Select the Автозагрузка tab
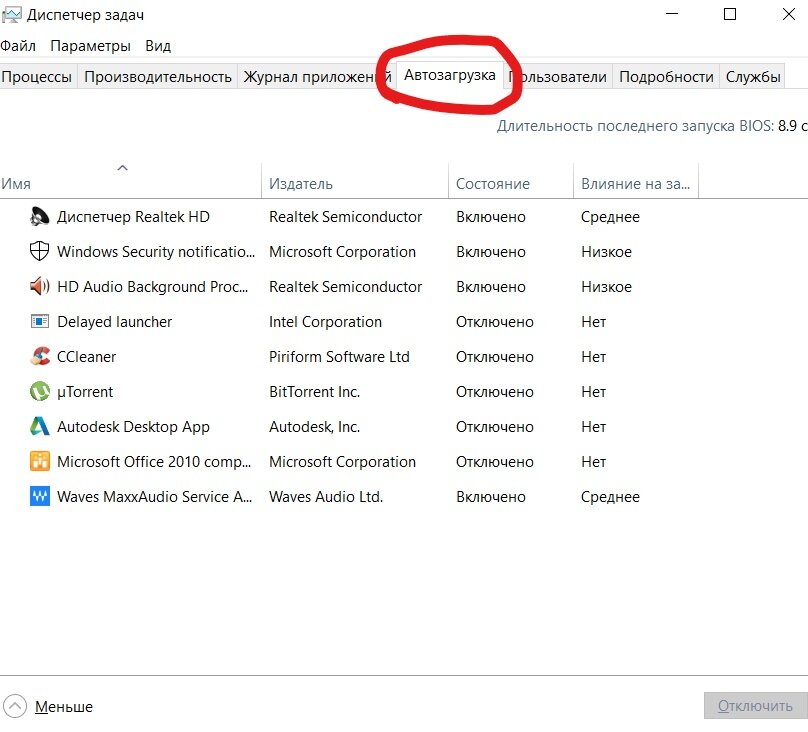808x732 pixels. point(449,75)
